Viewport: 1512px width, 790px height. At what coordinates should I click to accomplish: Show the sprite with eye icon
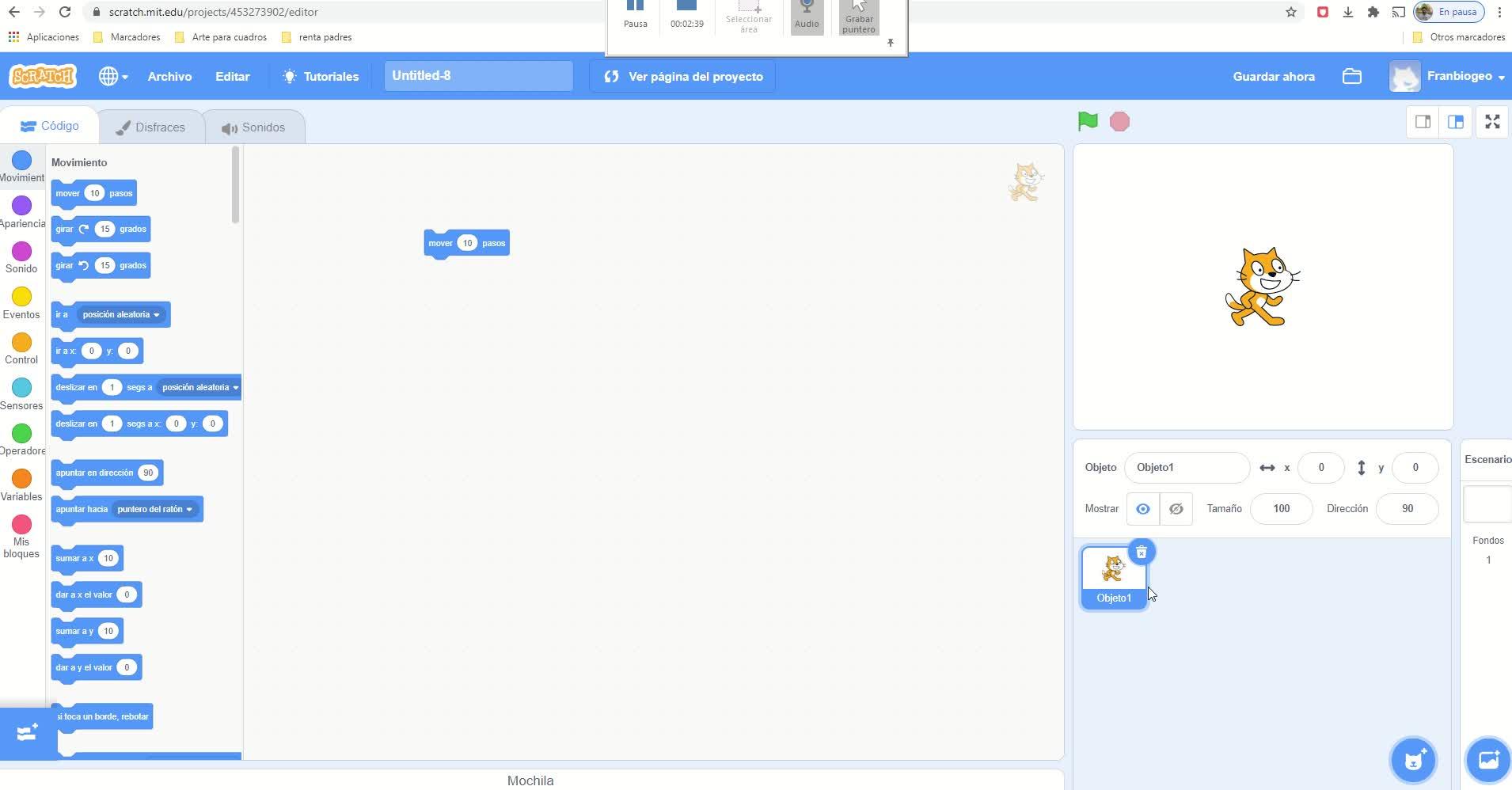click(x=1143, y=509)
